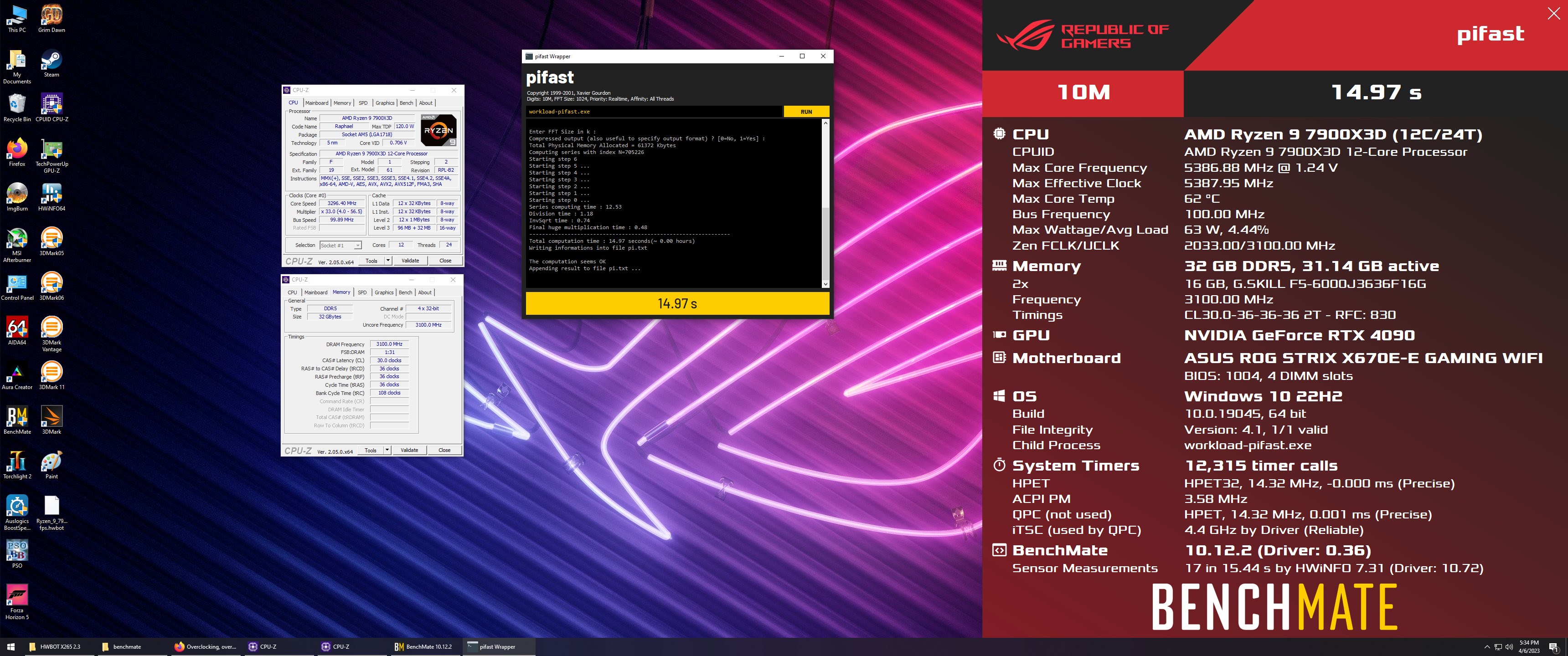
Task: Launch the Steam desktop shortcut
Action: click(x=52, y=63)
